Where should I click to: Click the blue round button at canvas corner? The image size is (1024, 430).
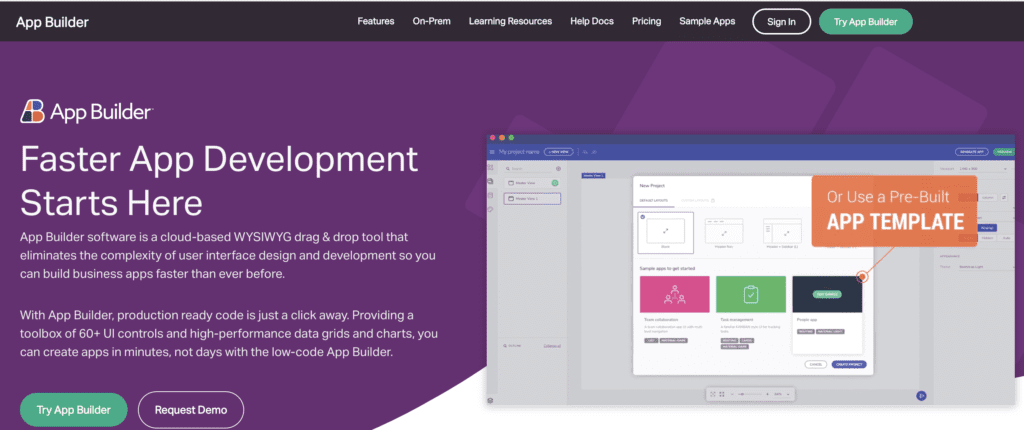[x=921, y=395]
